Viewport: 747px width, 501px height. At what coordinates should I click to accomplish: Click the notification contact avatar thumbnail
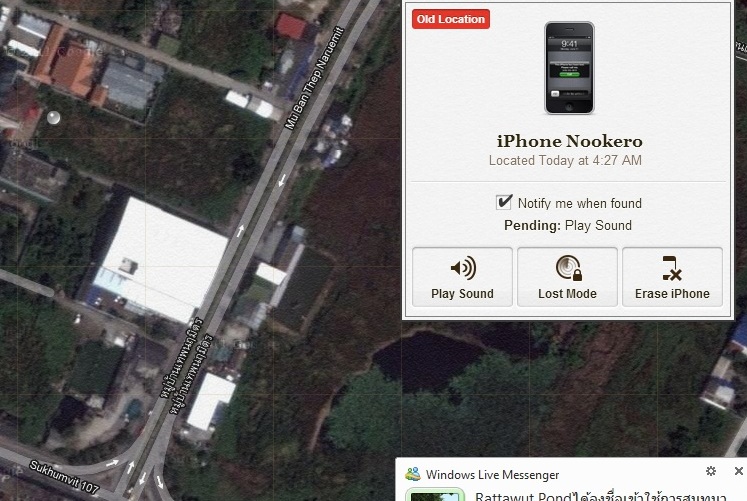tap(435, 494)
